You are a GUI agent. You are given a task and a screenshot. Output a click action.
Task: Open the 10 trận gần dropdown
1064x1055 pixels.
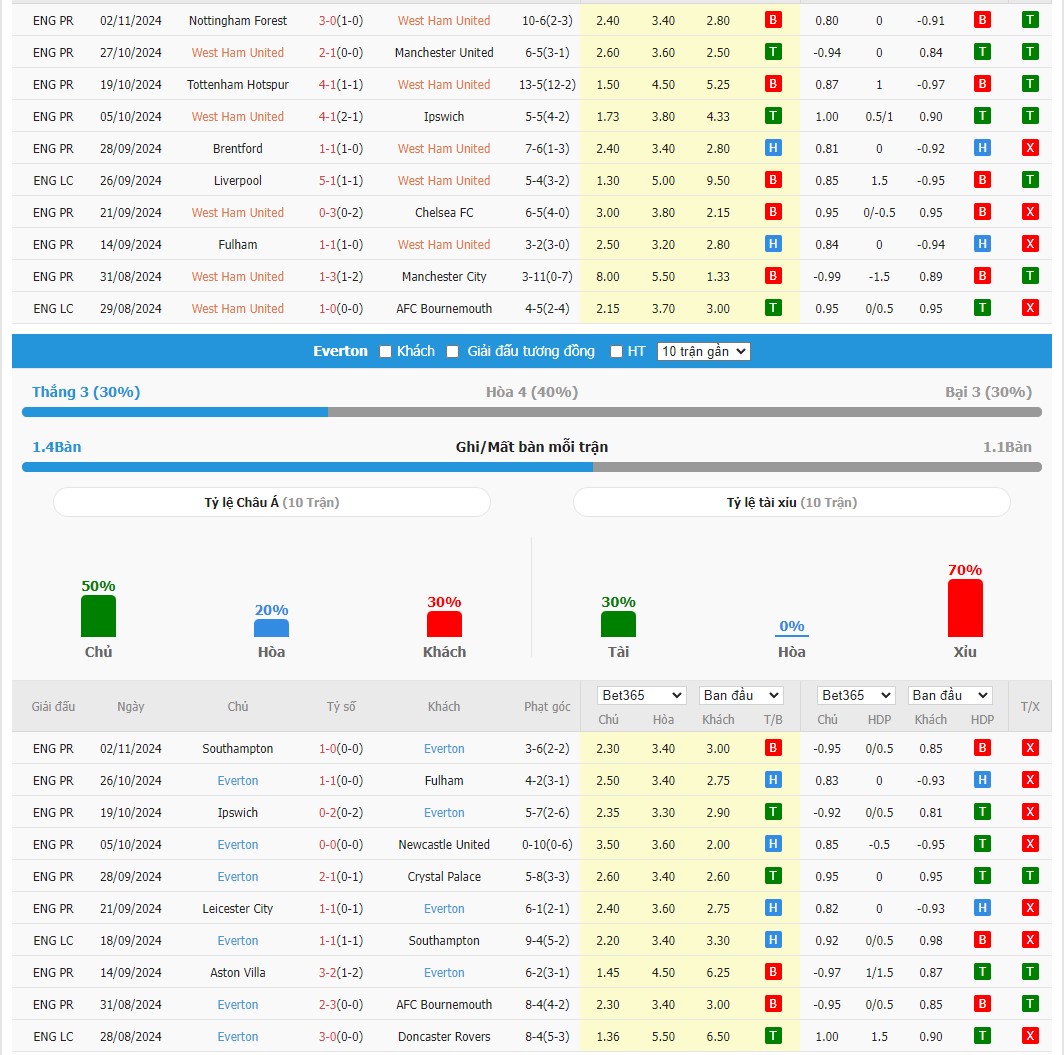[x=704, y=351]
